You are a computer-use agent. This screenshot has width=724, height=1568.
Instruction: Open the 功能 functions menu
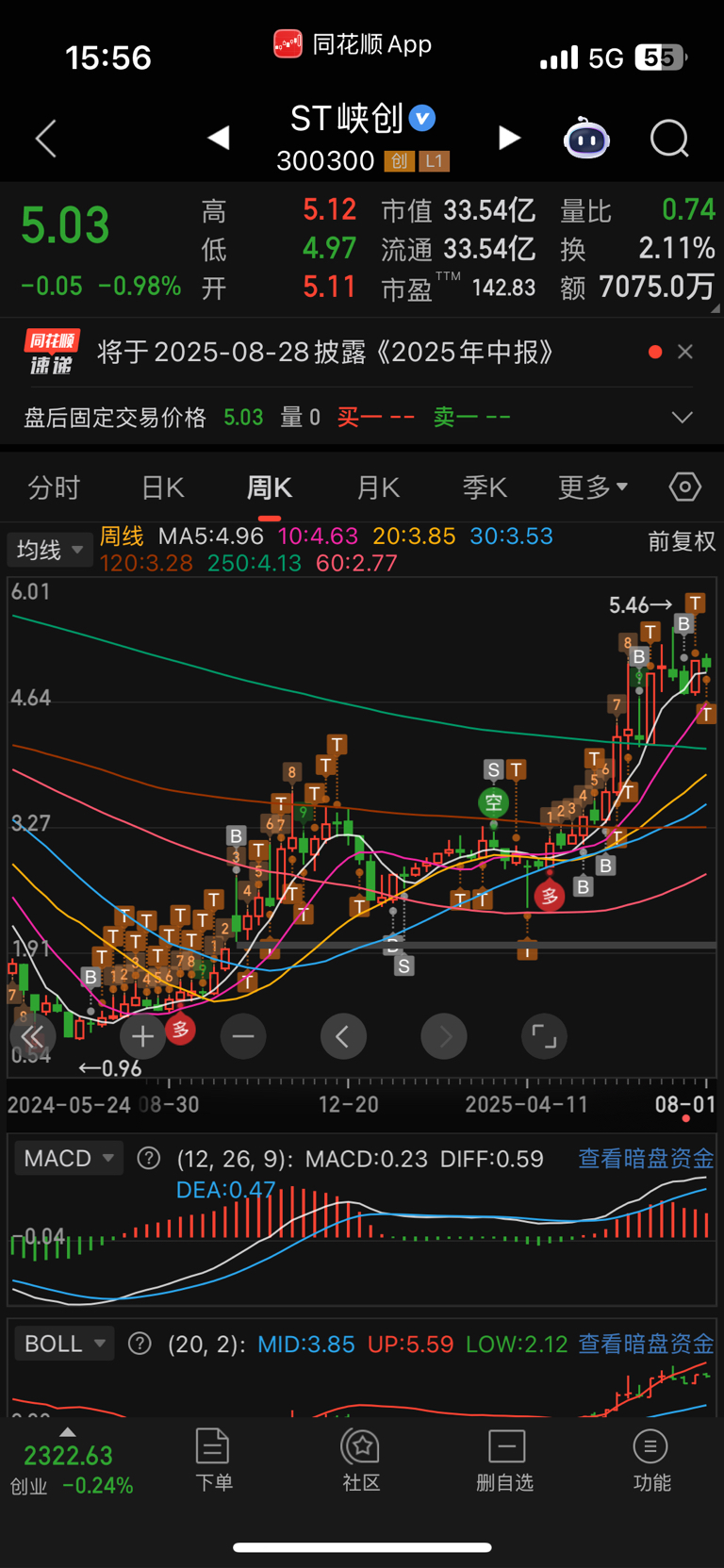pos(651,1461)
